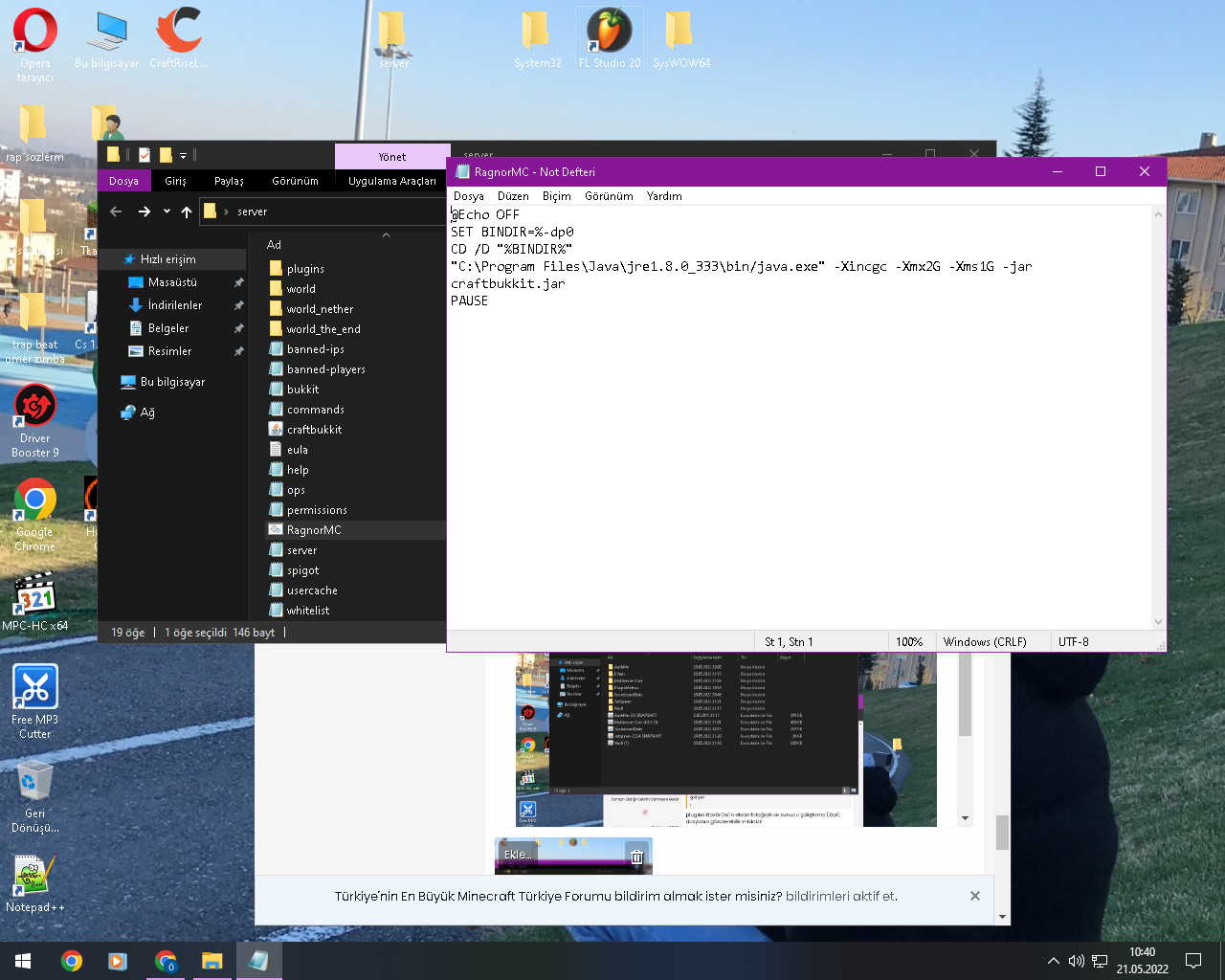The height and width of the screenshot is (980, 1225).
Task: Select the RagnorMC batch file
Action: click(x=314, y=530)
